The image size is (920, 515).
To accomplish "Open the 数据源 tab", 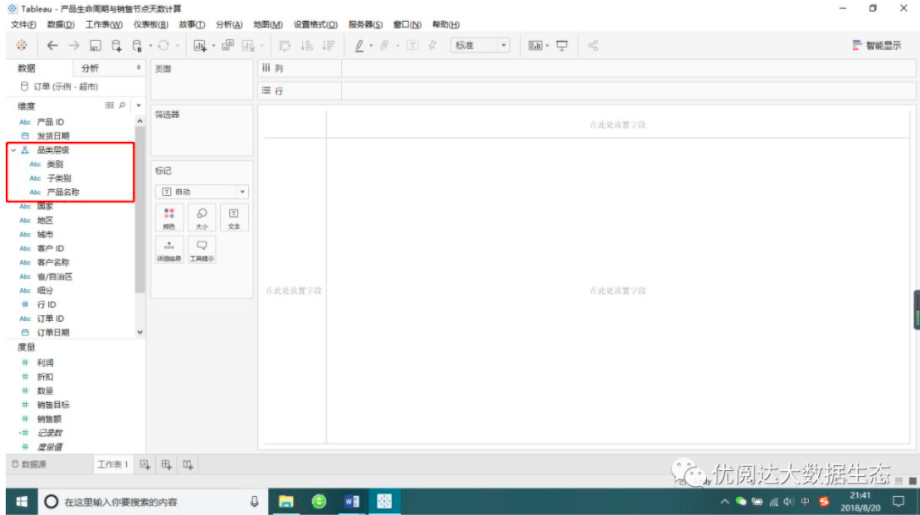I will 29,464.
